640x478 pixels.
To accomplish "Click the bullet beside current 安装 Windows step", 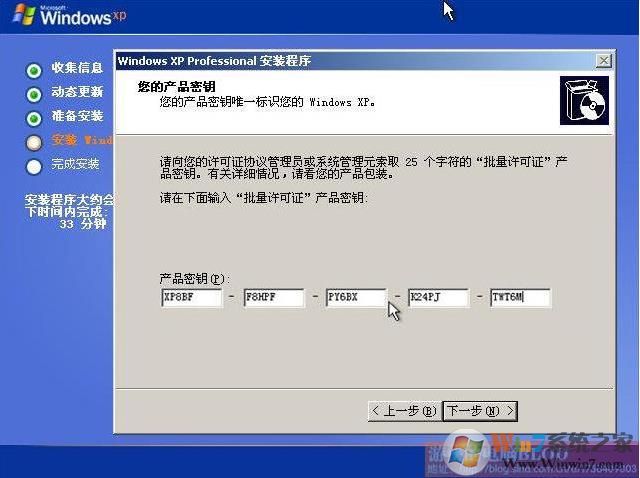I will [34, 141].
